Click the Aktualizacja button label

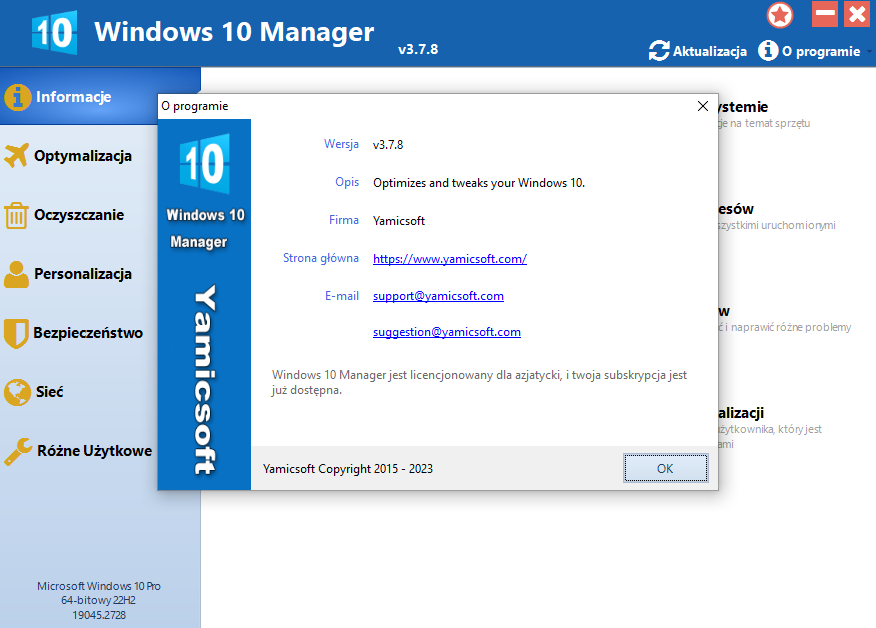click(710, 51)
